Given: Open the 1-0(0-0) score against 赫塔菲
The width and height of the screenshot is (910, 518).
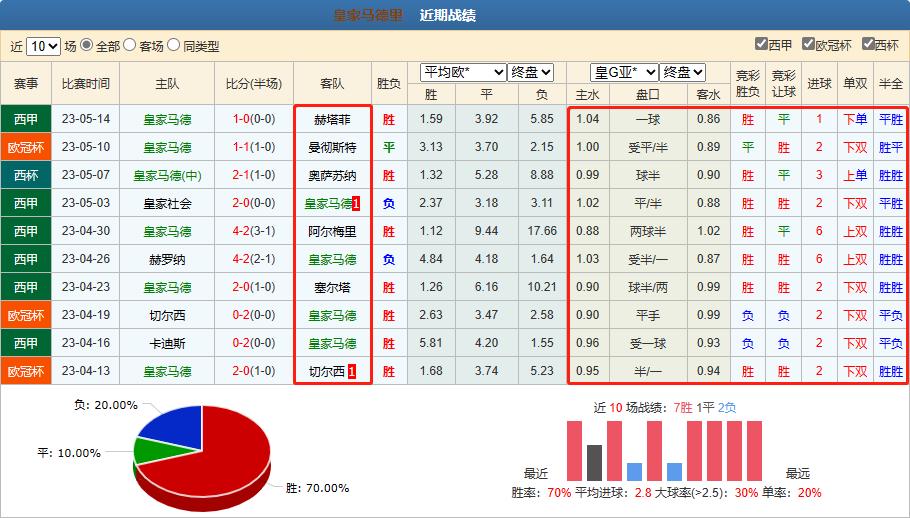Looking at the screenshot, I should pyautogui.click(x=254, y=119).
